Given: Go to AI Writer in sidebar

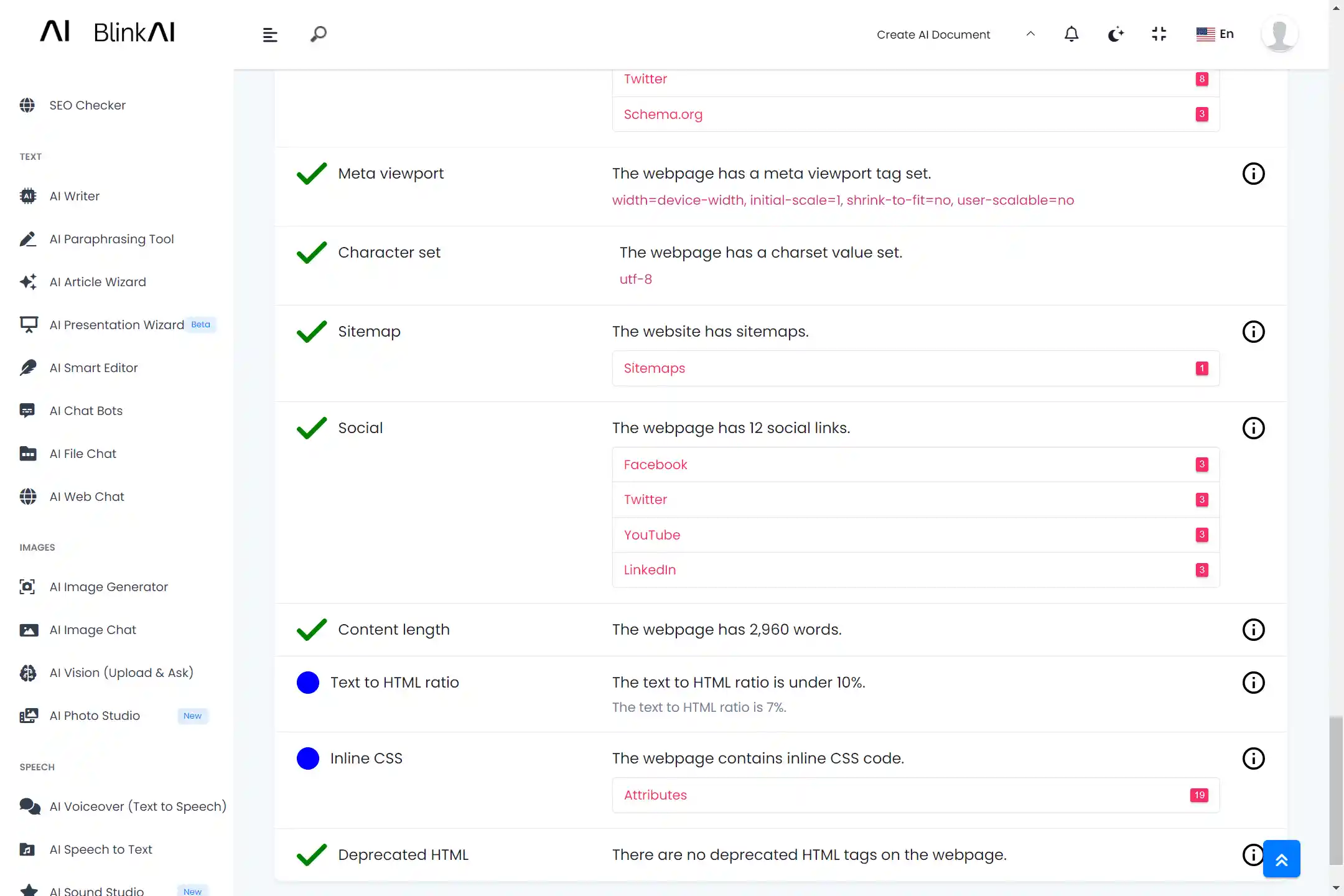Looking at the screenshot, I should 74,196.
